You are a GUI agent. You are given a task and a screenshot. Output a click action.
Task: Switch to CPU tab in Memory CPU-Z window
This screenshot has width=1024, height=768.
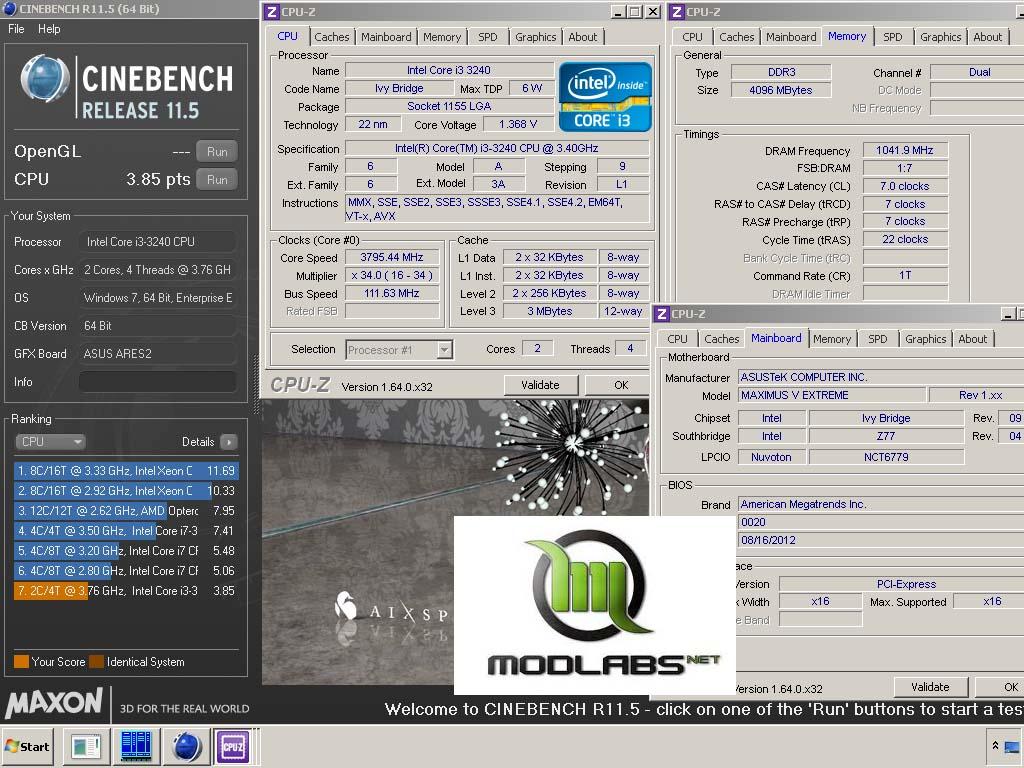(692, 37)
